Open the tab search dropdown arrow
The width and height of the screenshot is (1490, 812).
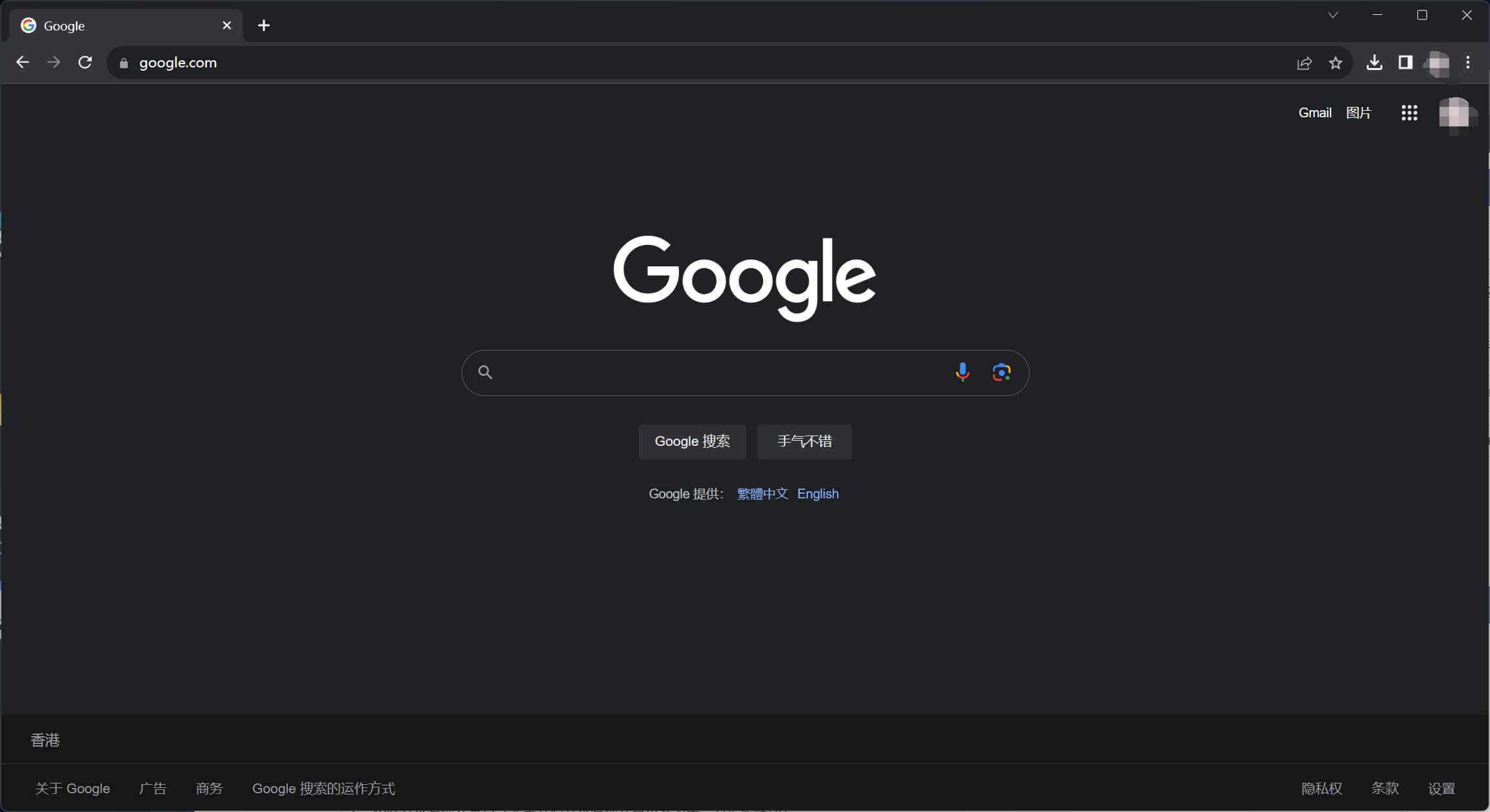coord(1333,14)
